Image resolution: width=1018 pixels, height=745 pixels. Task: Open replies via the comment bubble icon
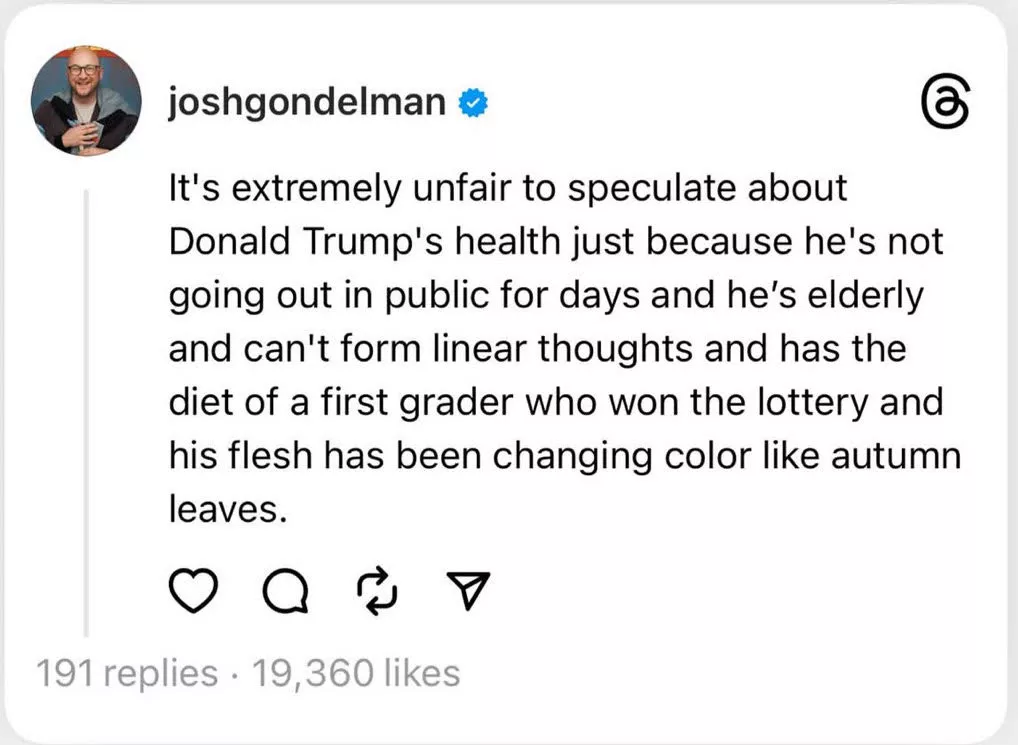coord(286,592)
